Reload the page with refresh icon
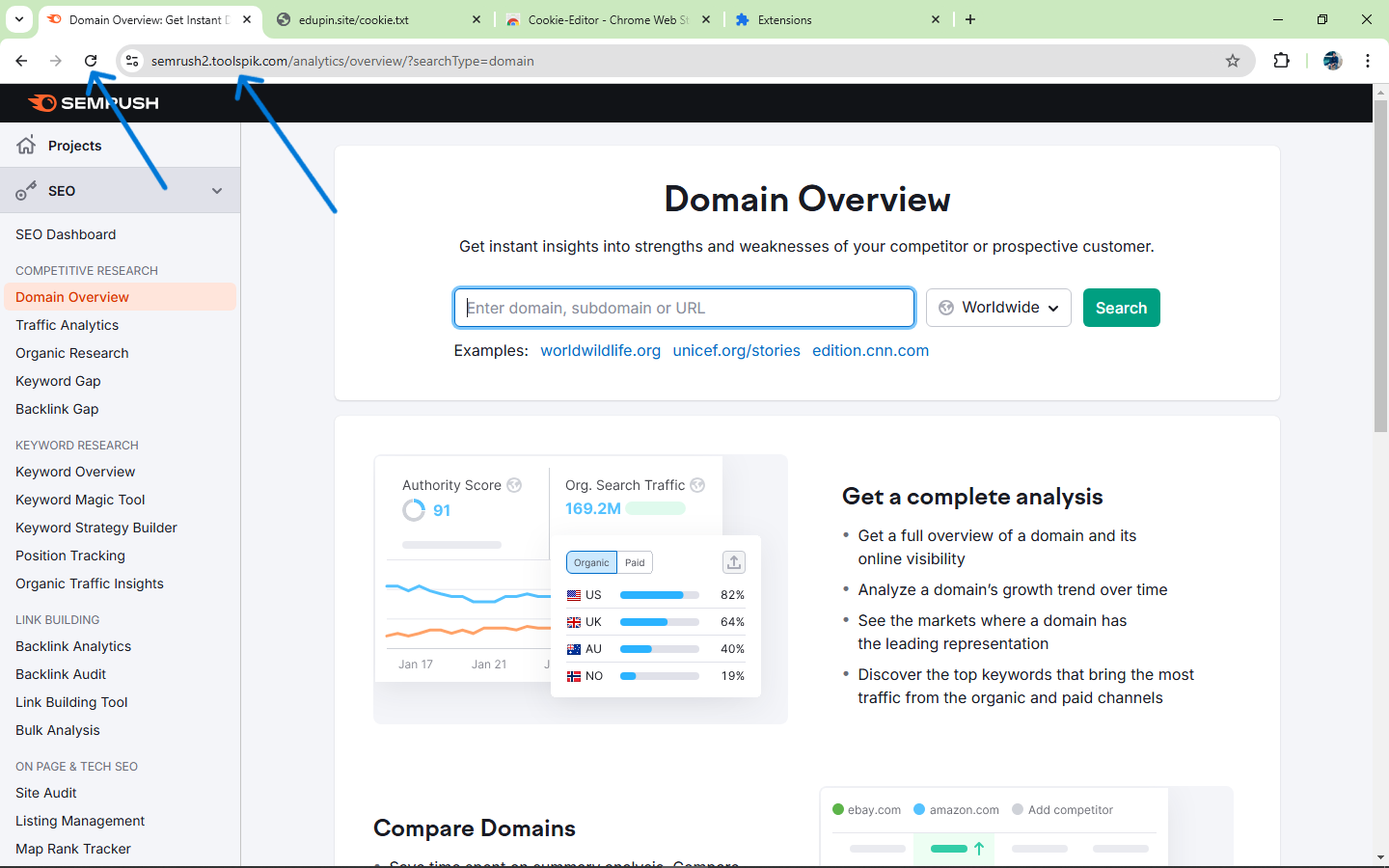1389x868 pixels. (x=91, y=61)
